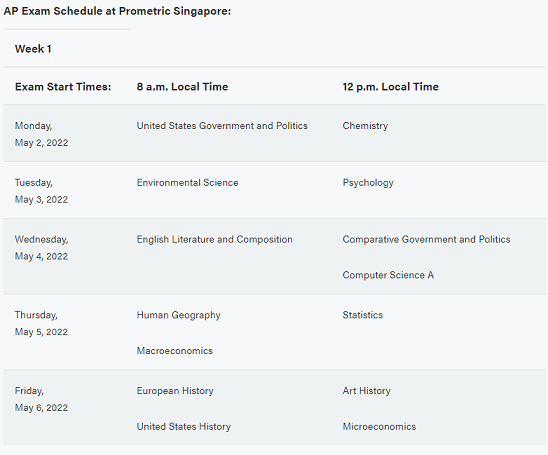The width and height of the screenshot is (548, 455).
Task: Click the 12 p.m. Local Time header
Action: [x=390, y=87]
